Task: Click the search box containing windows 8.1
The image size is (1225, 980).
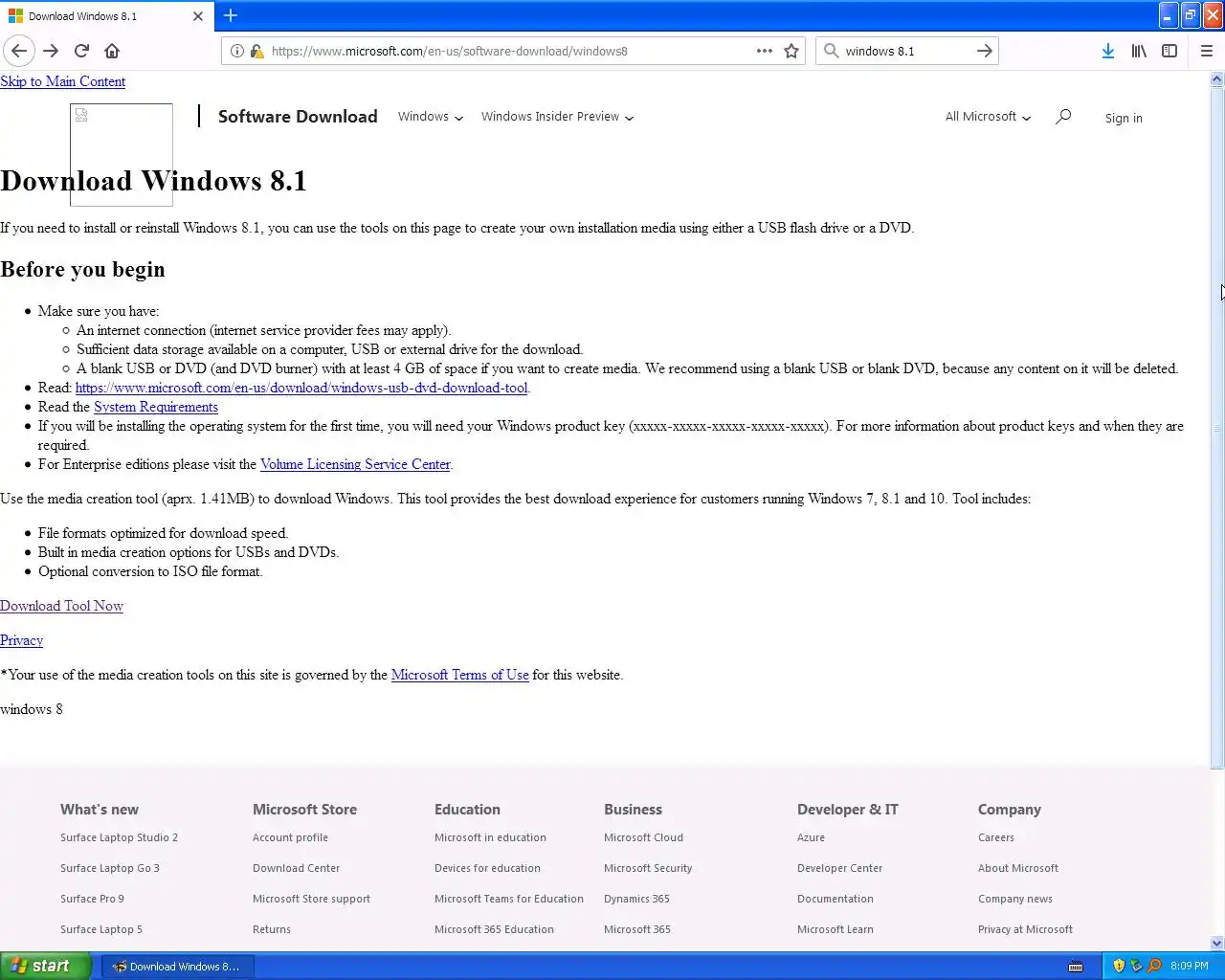Action: [x=906, y=51]
